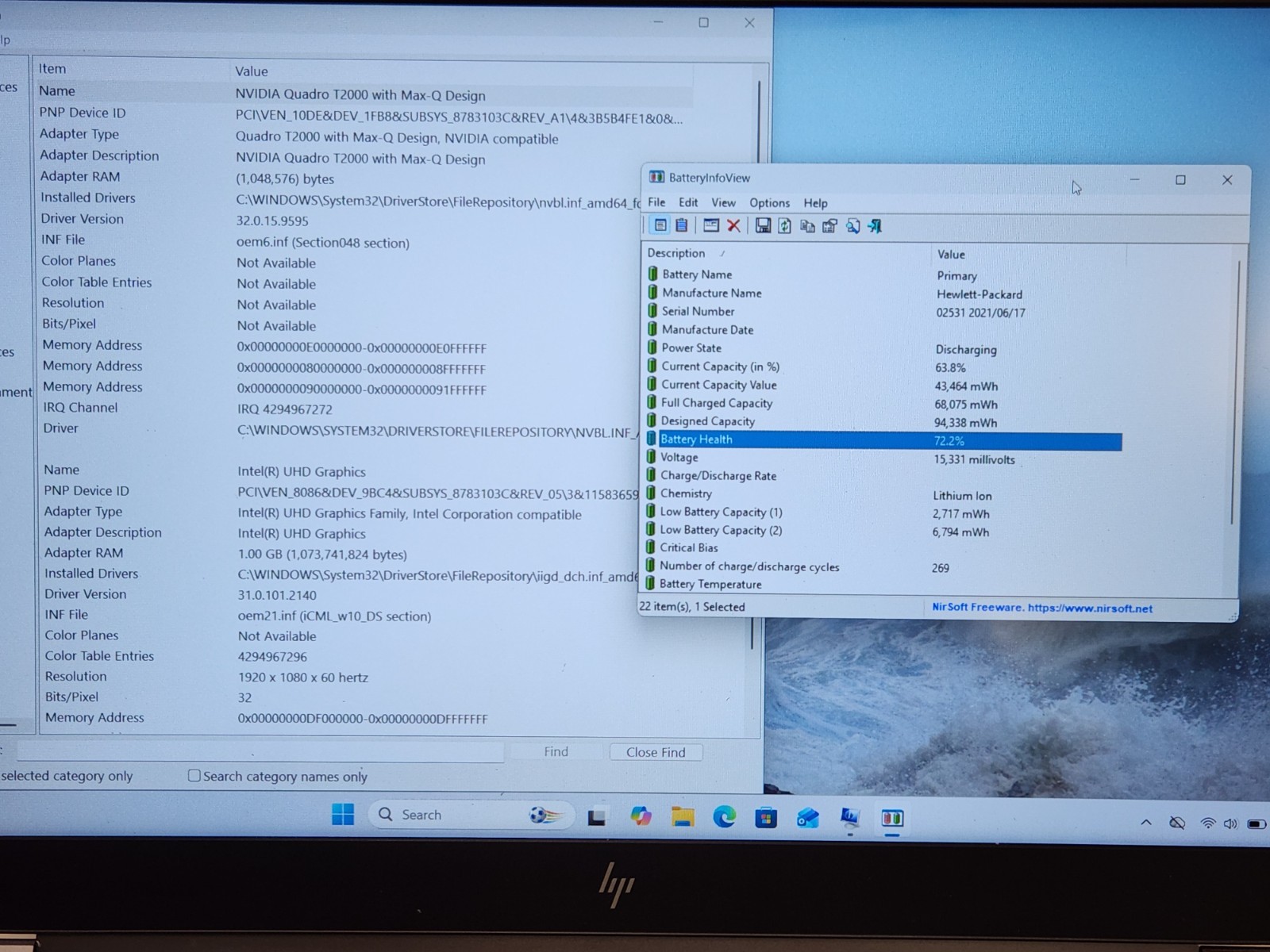Click the Refresh toolbar icon in BatteryInfoView
The image size is (1270, 952).
784,226
